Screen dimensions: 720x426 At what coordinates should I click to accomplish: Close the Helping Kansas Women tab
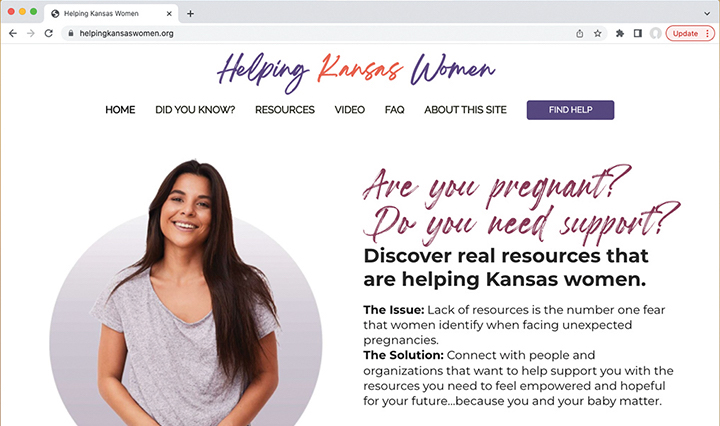point(169,14)
